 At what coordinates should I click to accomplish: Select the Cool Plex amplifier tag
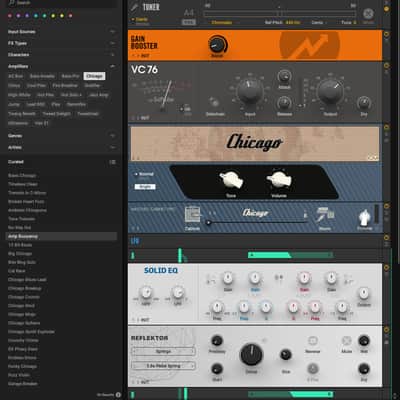click(36, 85)
